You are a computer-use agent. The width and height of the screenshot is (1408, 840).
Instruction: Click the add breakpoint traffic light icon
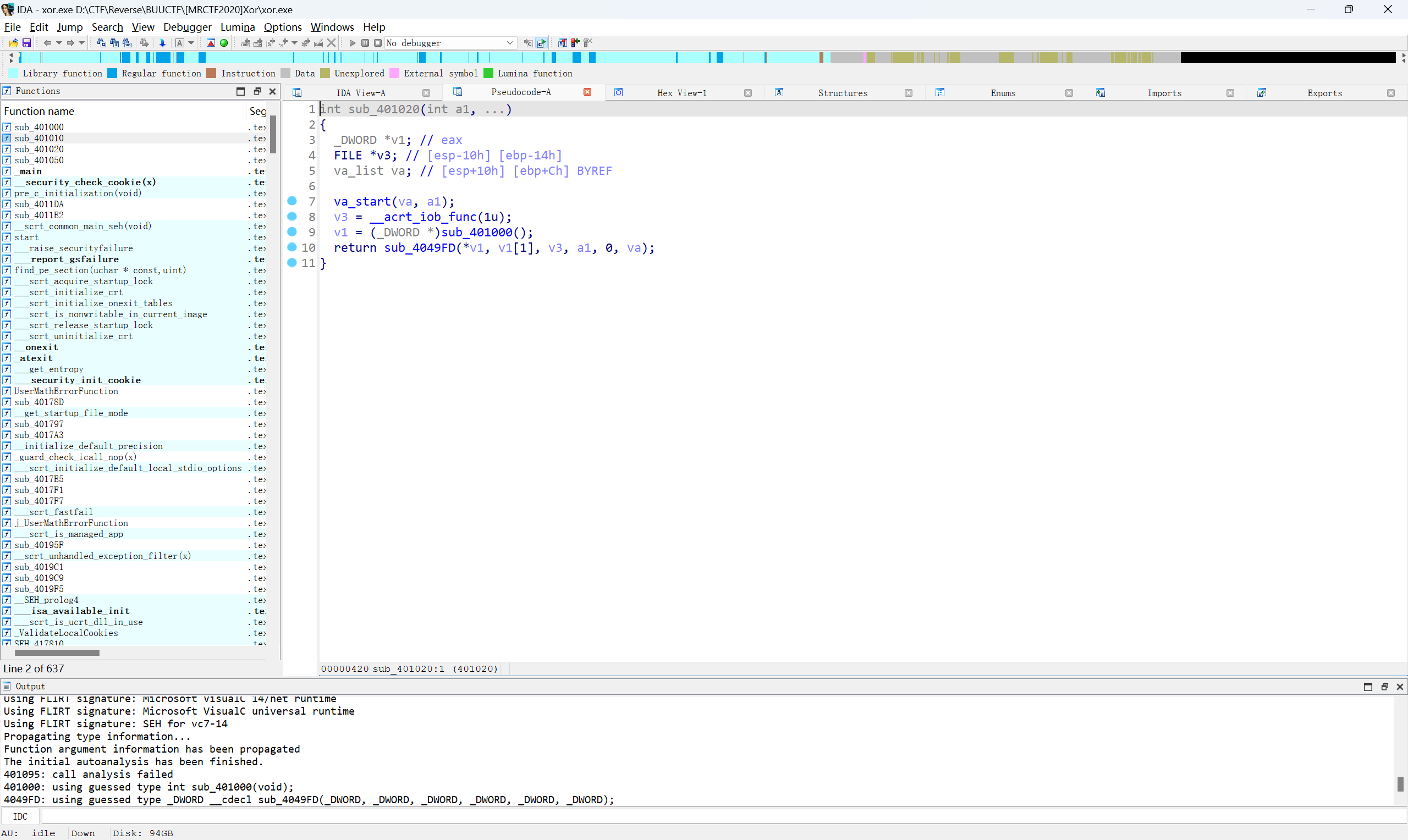tap(575, 43)
